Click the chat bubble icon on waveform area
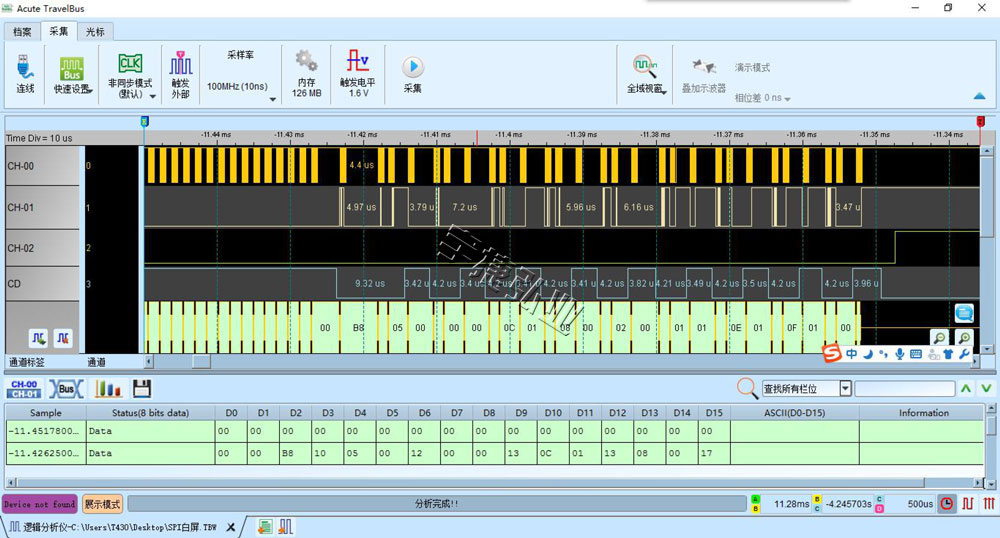 (x=964, y=313)
